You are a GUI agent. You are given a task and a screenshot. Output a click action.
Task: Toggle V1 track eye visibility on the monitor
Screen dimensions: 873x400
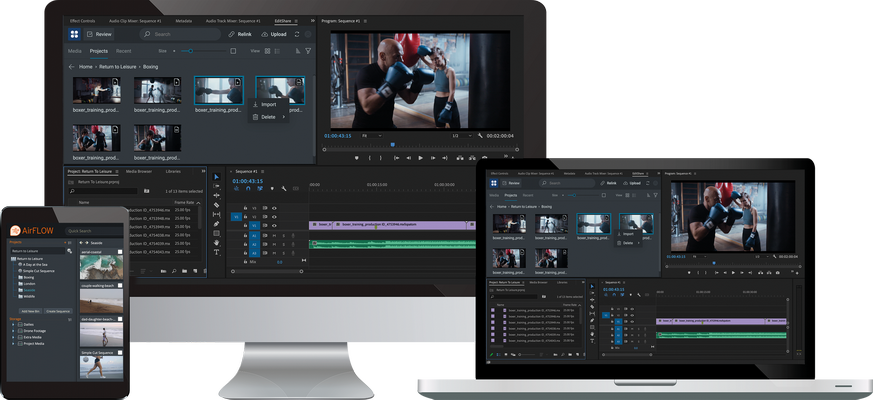tap(274, 226)
